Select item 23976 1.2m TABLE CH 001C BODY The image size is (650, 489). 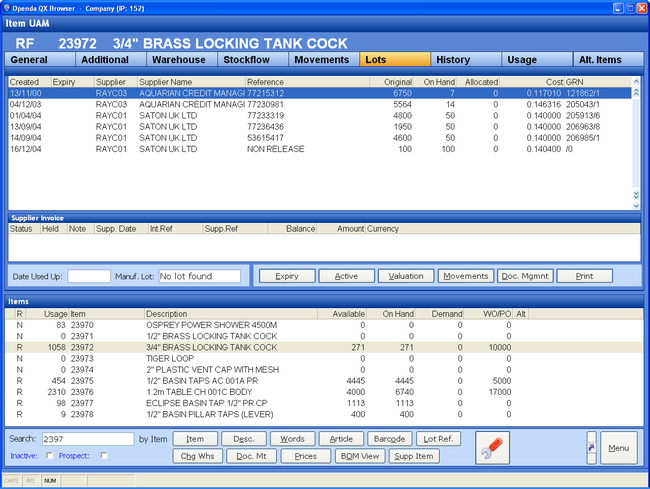(324, 392)
